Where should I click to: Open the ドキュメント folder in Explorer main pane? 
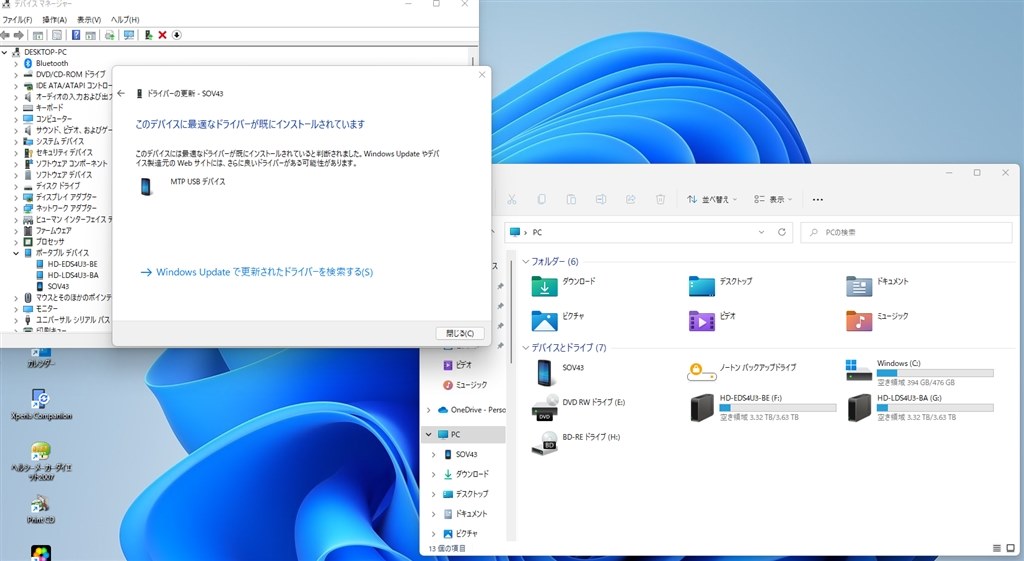coord(877,285)
